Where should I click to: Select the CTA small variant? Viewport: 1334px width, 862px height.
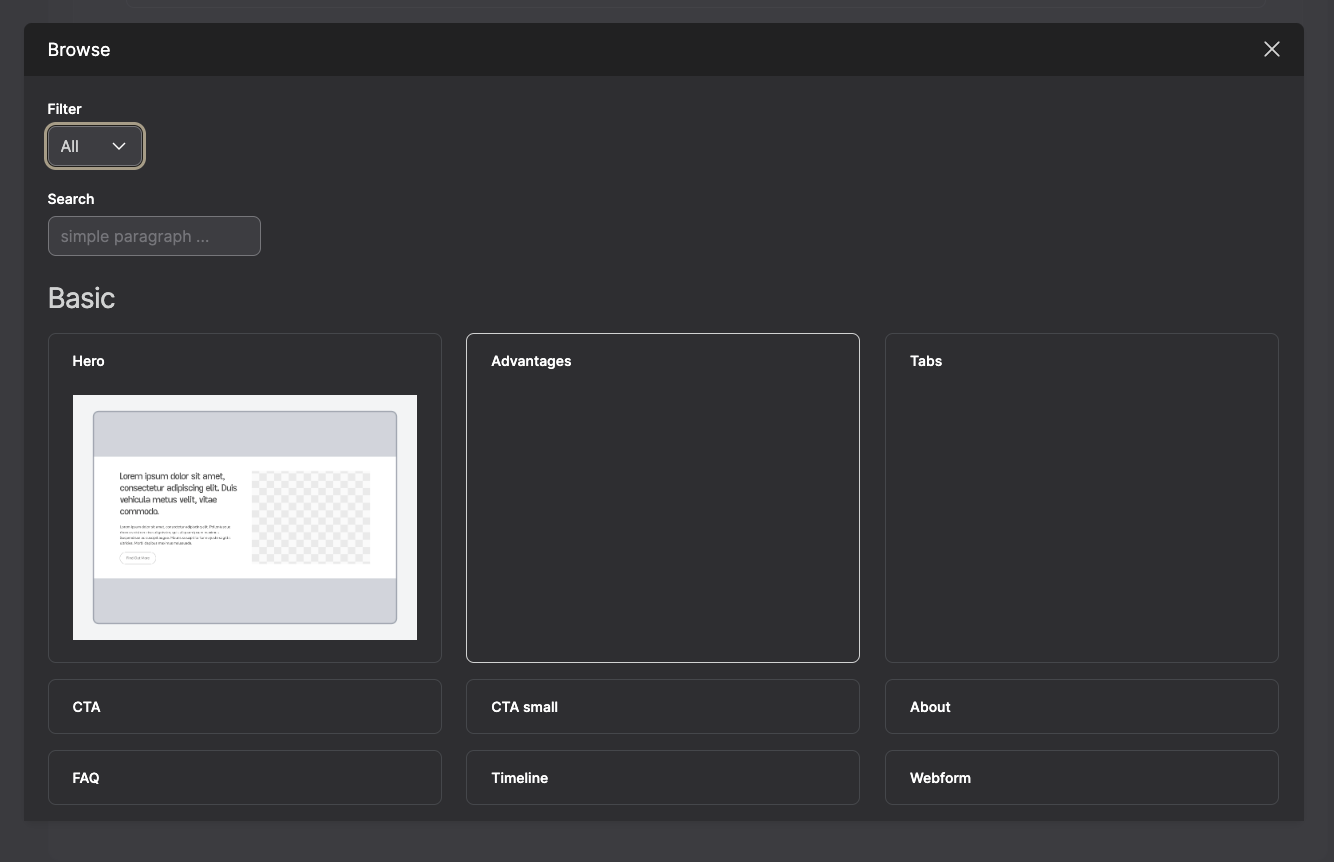tap(662, 706)
